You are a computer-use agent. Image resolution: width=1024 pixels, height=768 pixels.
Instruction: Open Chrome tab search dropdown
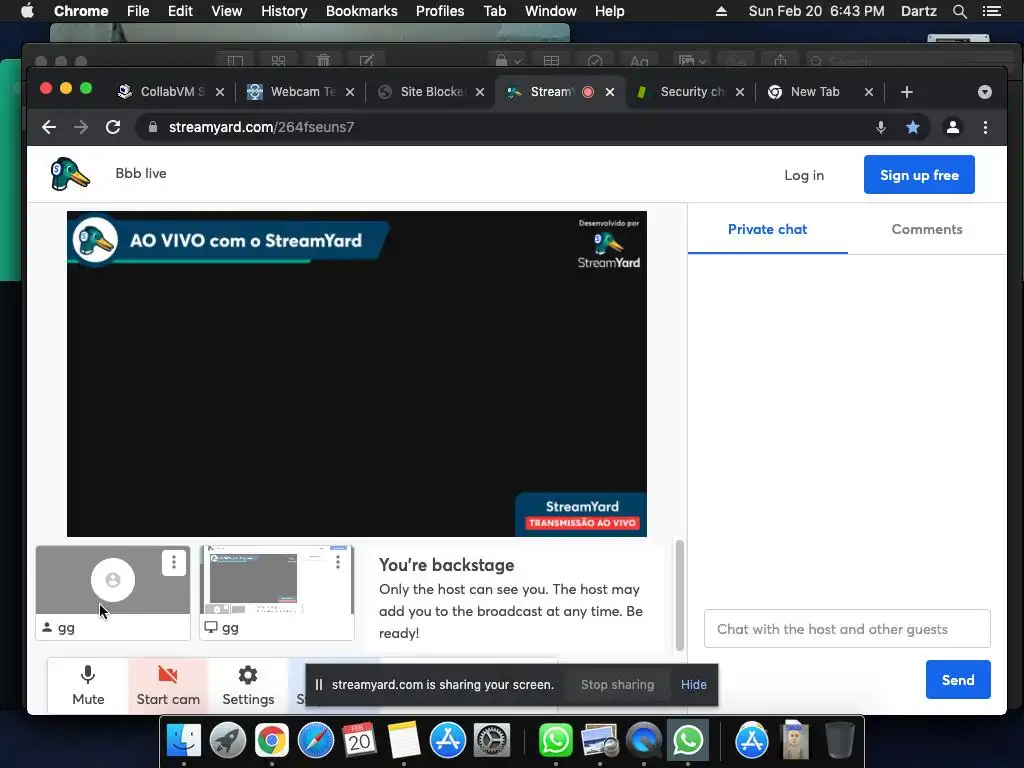[x=985, y=92]
